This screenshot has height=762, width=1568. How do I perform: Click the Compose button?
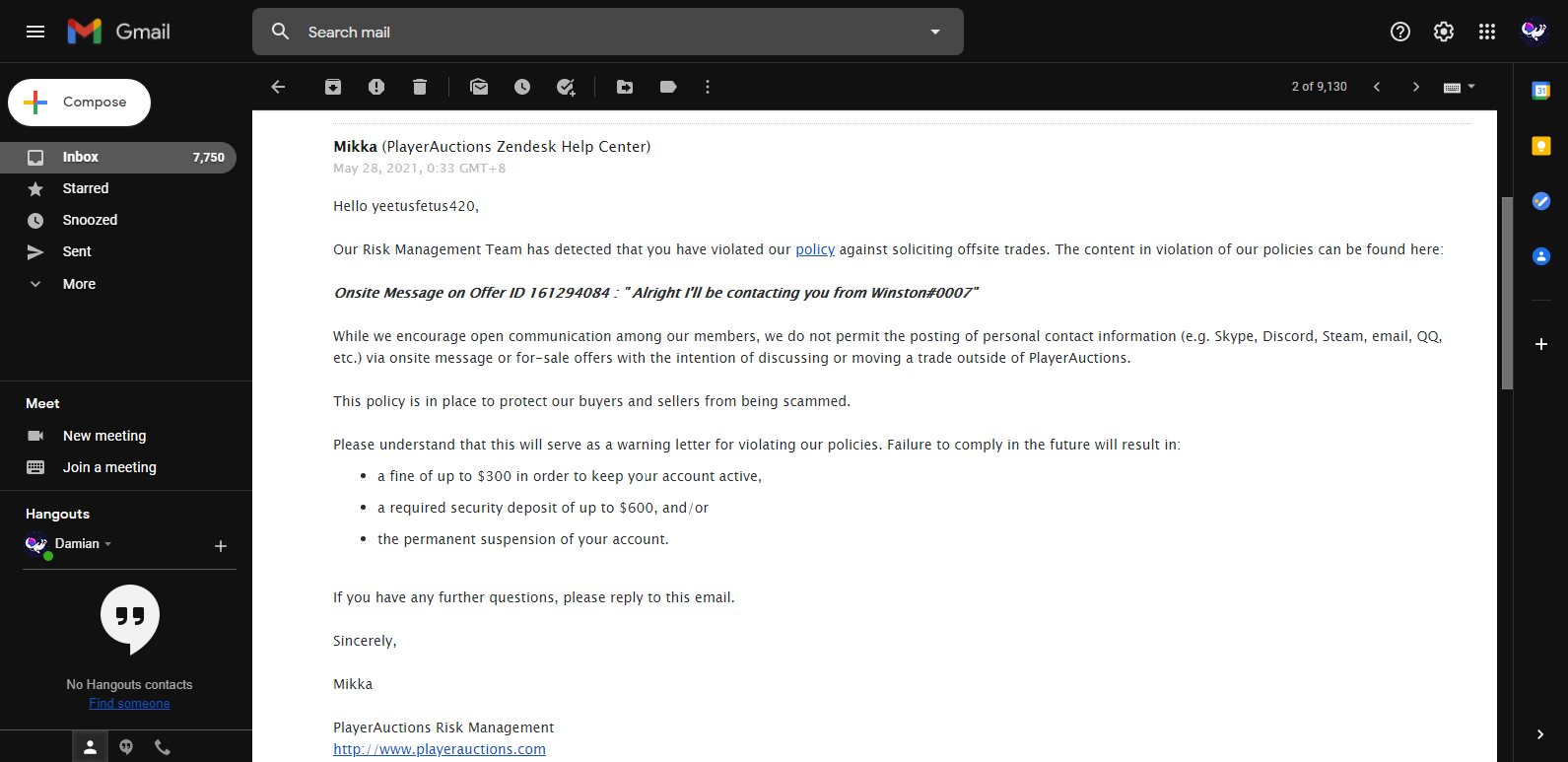tap(80, 103)
